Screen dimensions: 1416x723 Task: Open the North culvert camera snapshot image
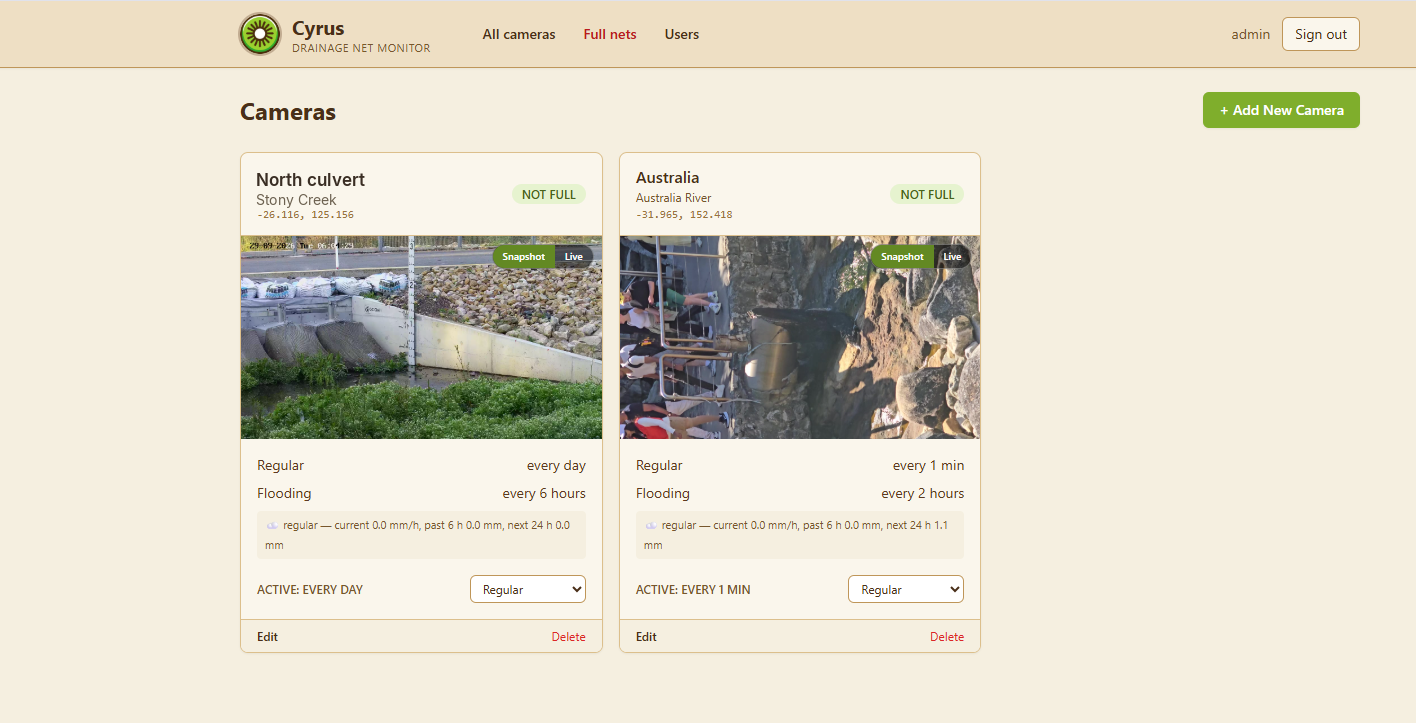(421, 337)
